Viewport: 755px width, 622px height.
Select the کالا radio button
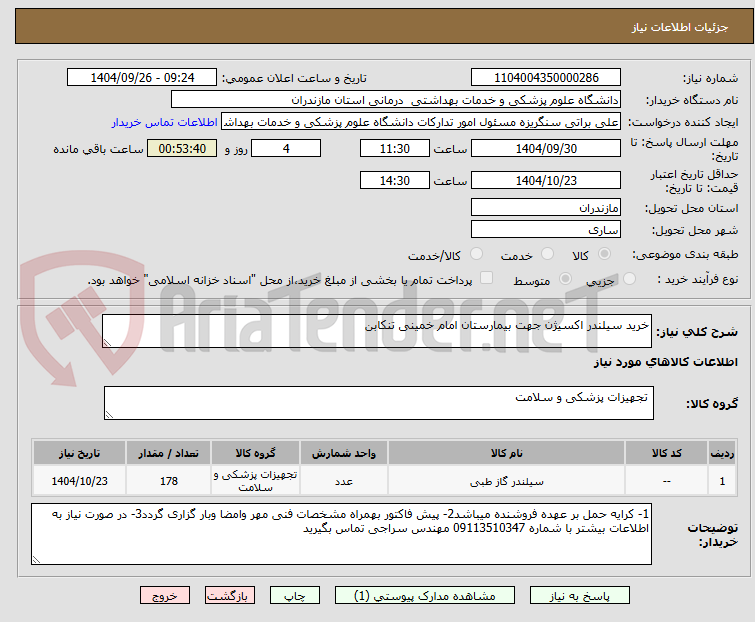604,253
